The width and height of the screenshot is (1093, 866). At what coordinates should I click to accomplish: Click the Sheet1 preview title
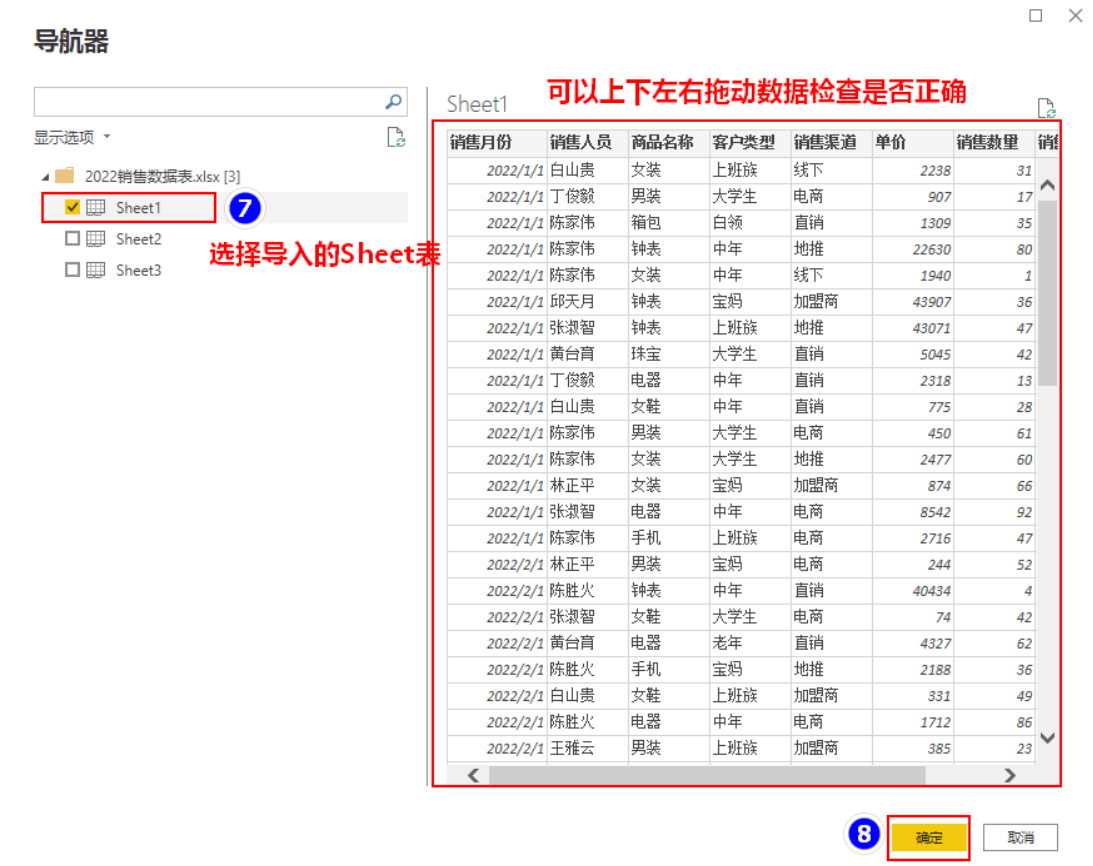point(477,105)
